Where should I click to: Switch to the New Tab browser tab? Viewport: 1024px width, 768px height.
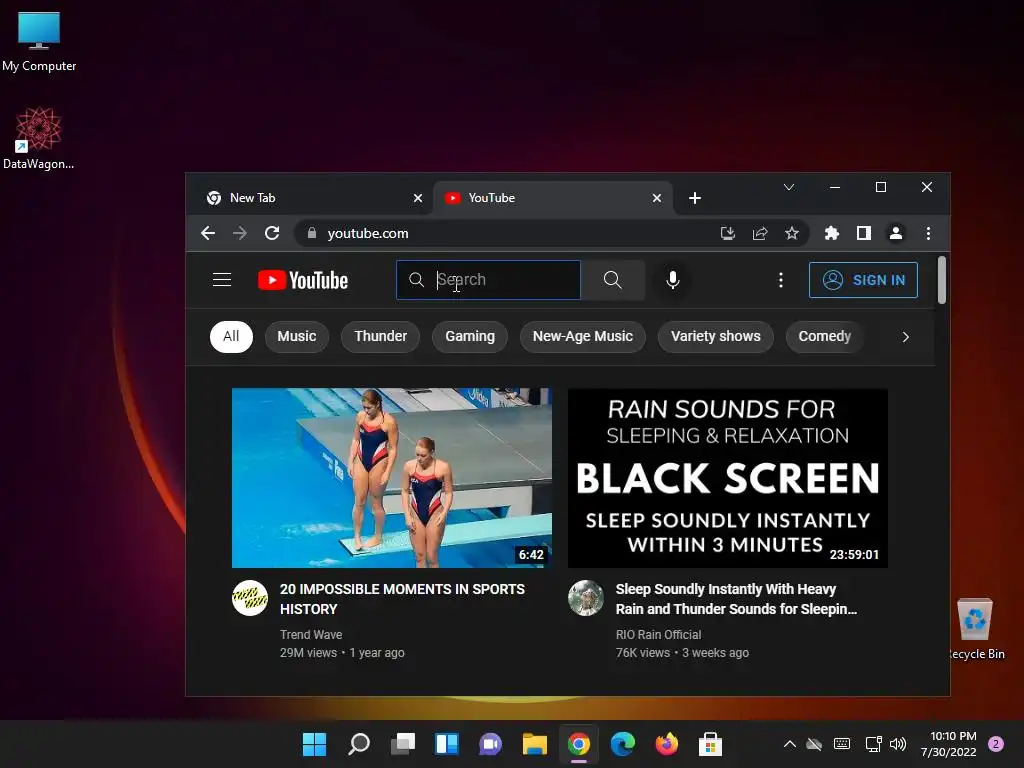tap(307, 198)
